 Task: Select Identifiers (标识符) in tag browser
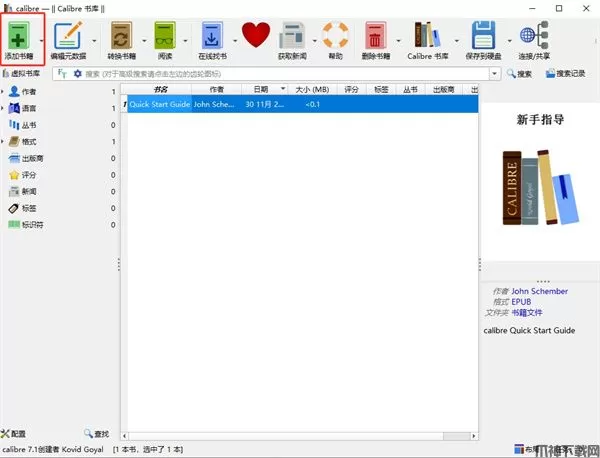26,225
